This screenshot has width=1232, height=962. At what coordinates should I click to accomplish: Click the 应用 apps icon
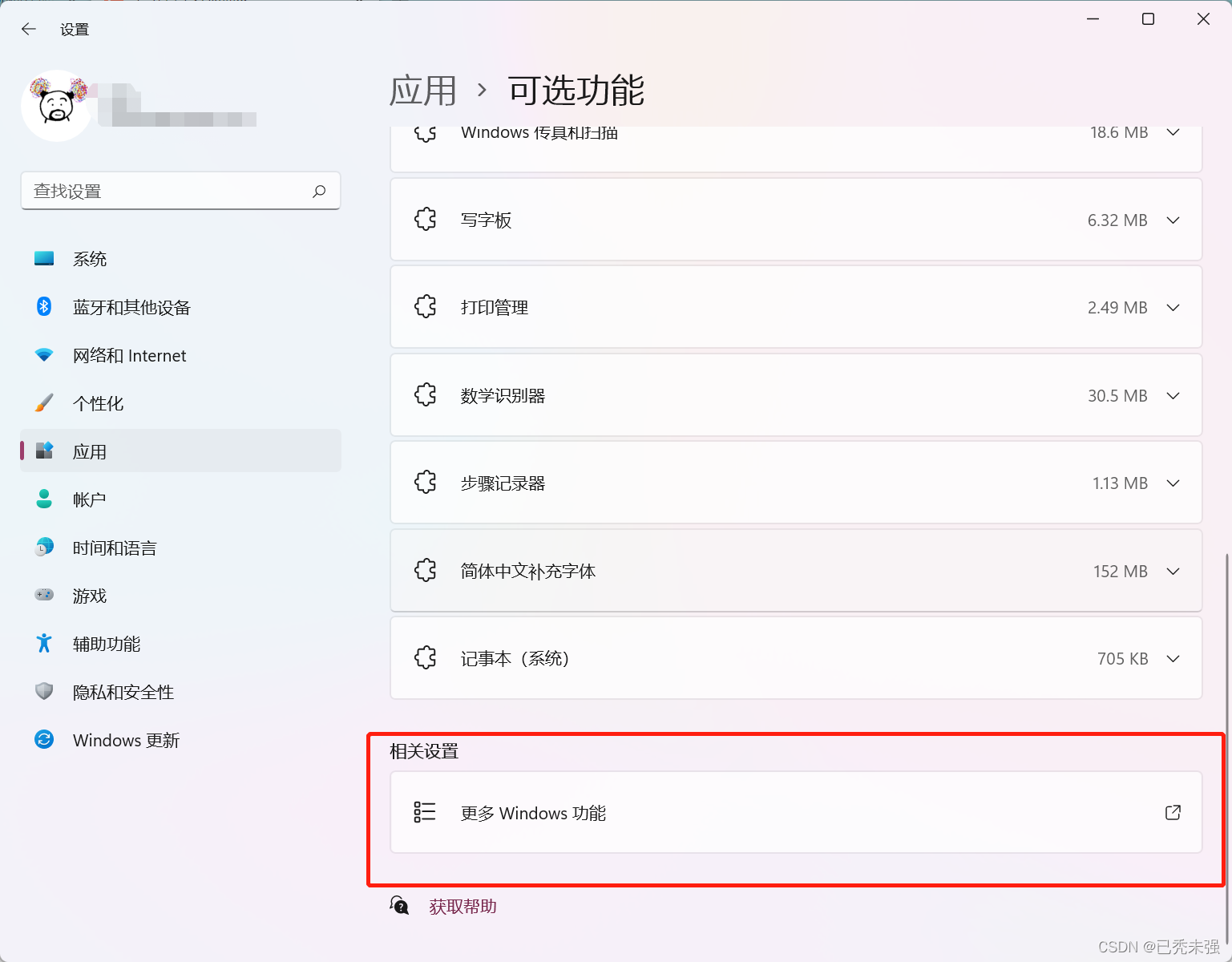[x=44, y=451]
